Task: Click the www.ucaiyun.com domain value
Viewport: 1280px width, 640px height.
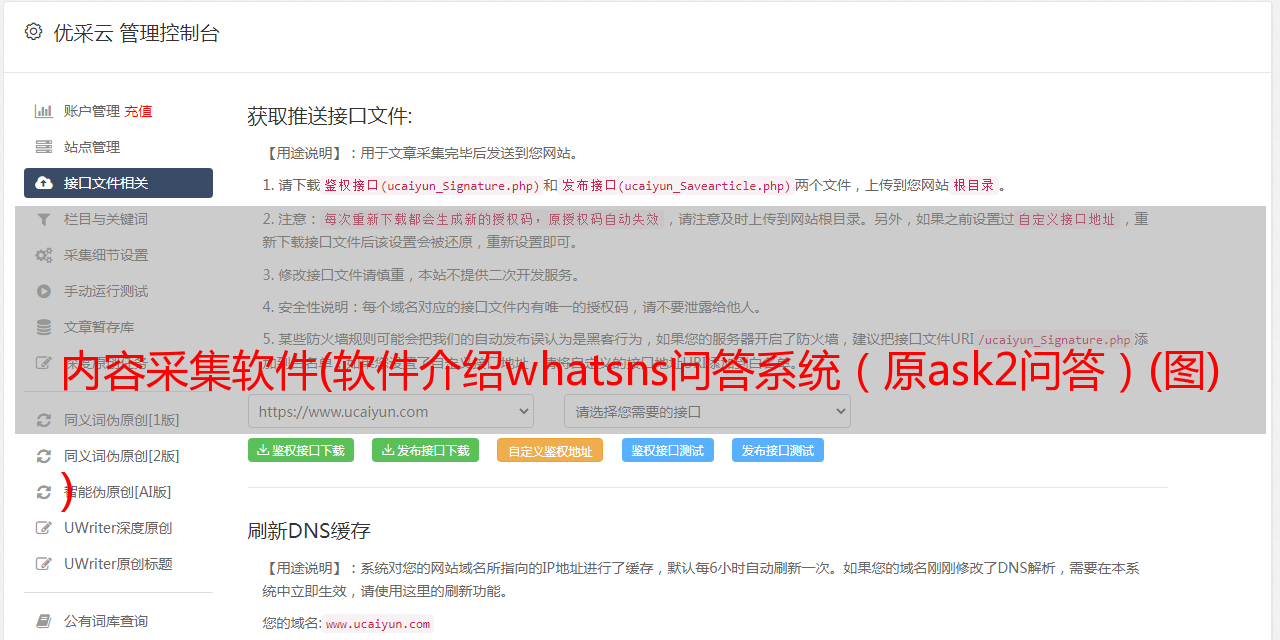Action: tap(378, 623)
